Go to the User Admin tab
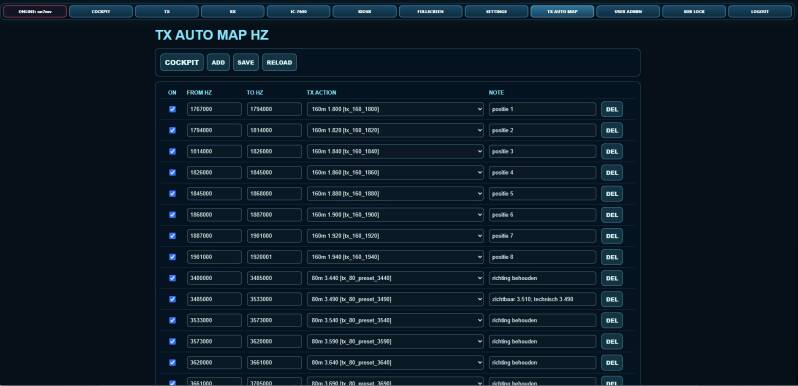 (628, 12)
